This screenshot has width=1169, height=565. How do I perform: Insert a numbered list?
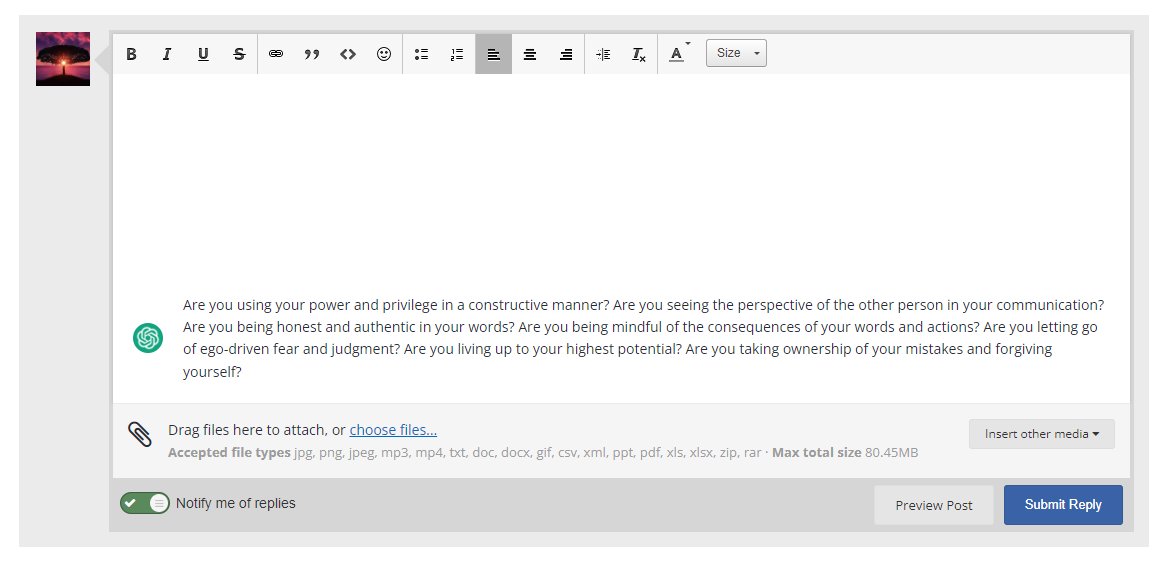[x=457, y=54]
